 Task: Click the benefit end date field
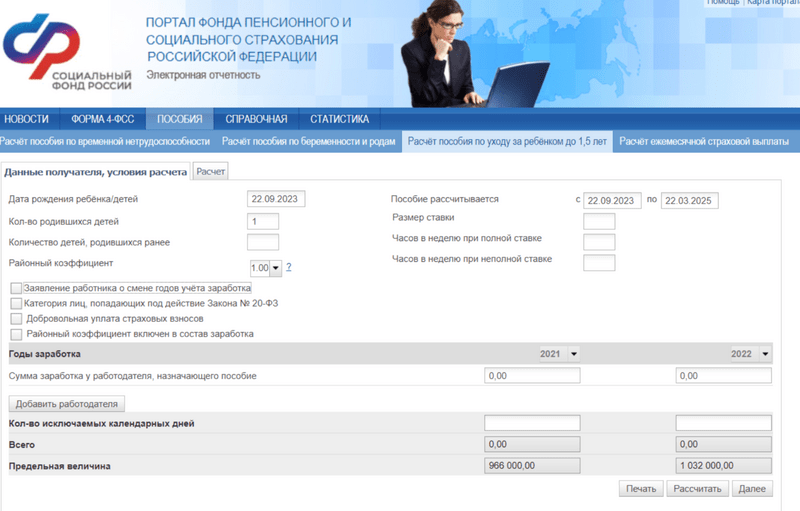pyautogui.click(x=690, y=200)
